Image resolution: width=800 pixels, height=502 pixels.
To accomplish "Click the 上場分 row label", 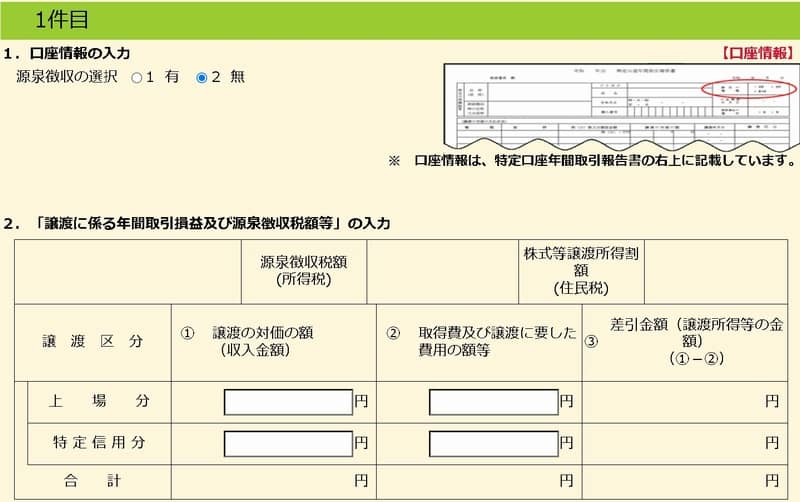I will 99,401.
